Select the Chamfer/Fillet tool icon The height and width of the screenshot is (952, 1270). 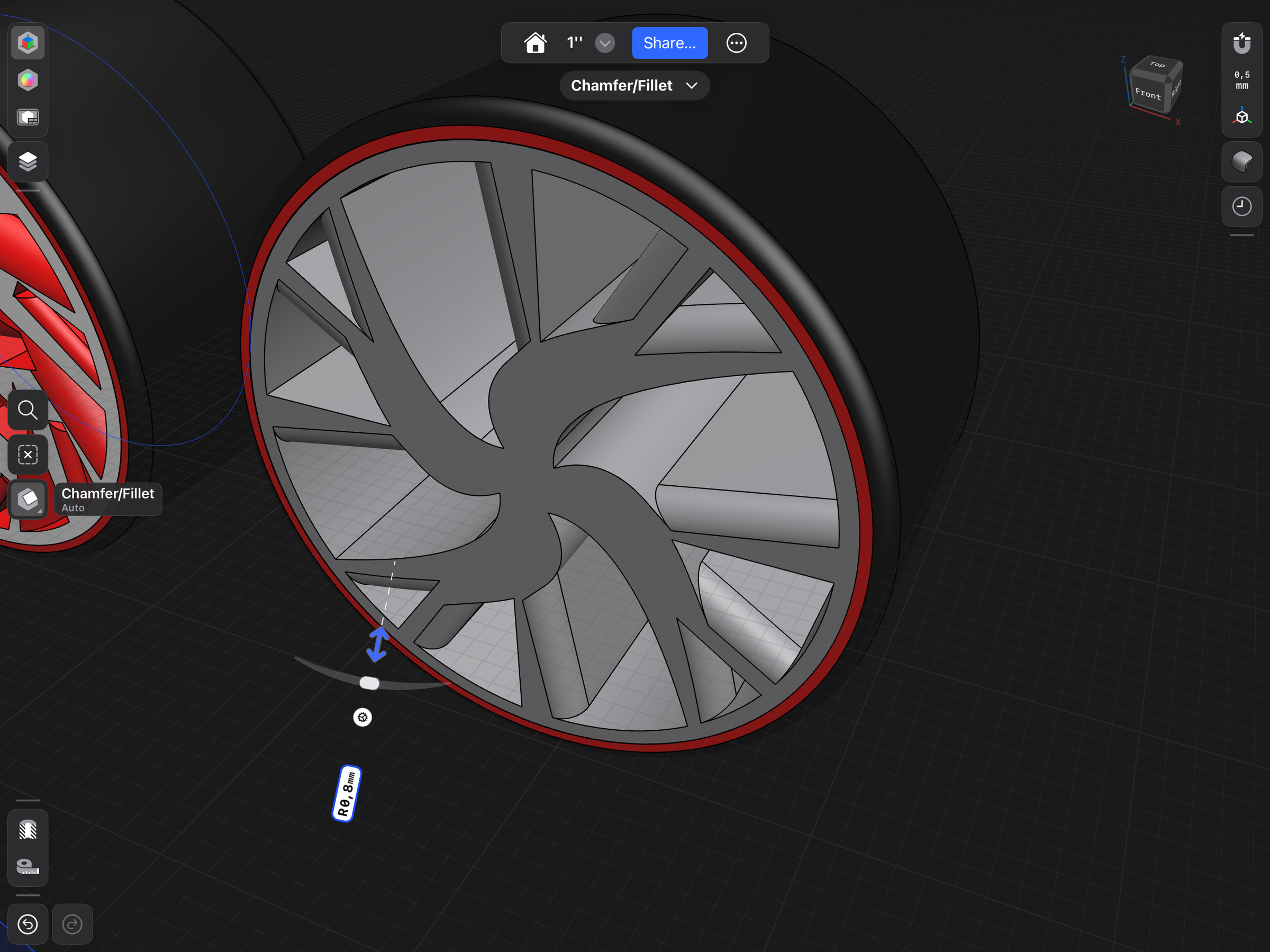click(x=28, y=499)
